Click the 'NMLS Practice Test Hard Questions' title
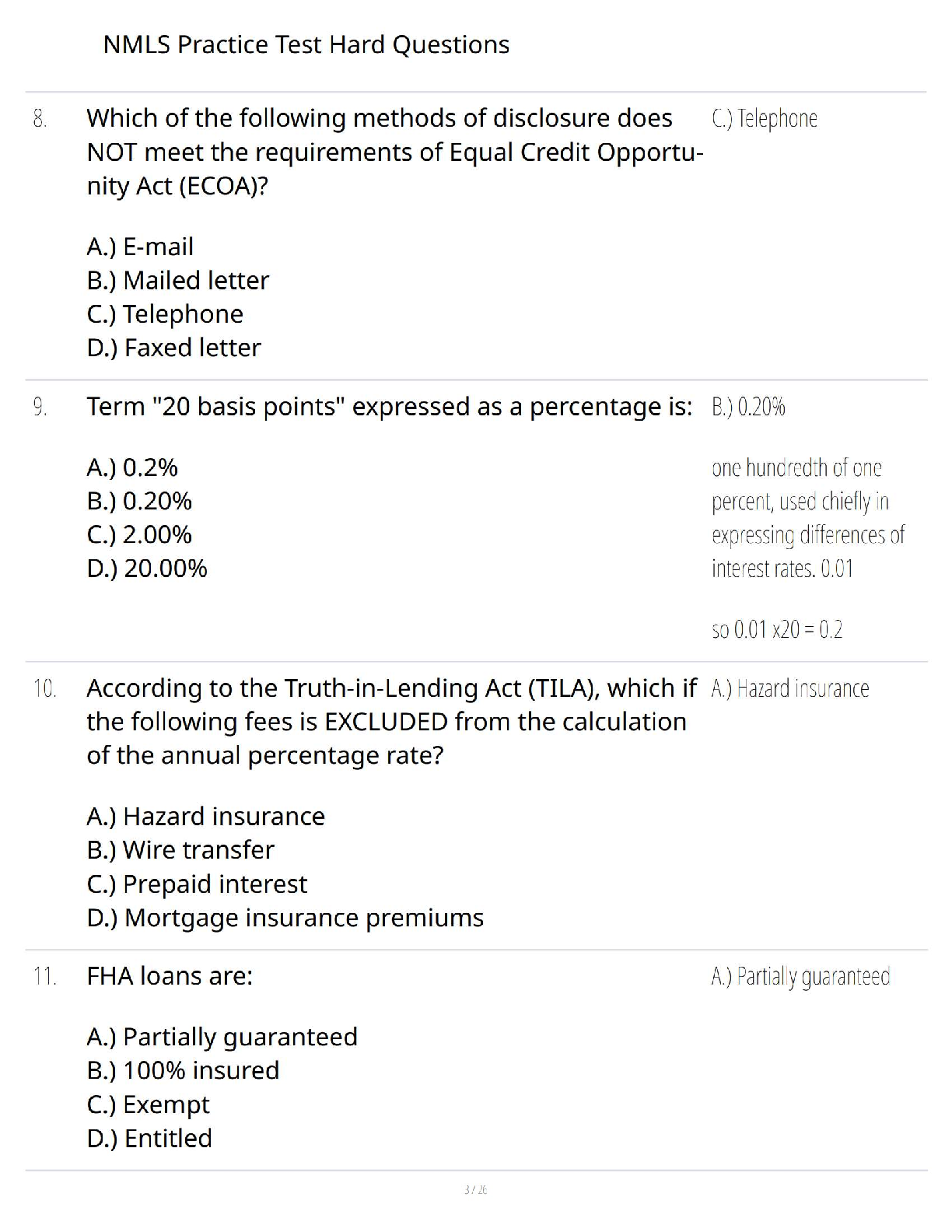Screen dimensions: 952x1232 tap(306, 44)
